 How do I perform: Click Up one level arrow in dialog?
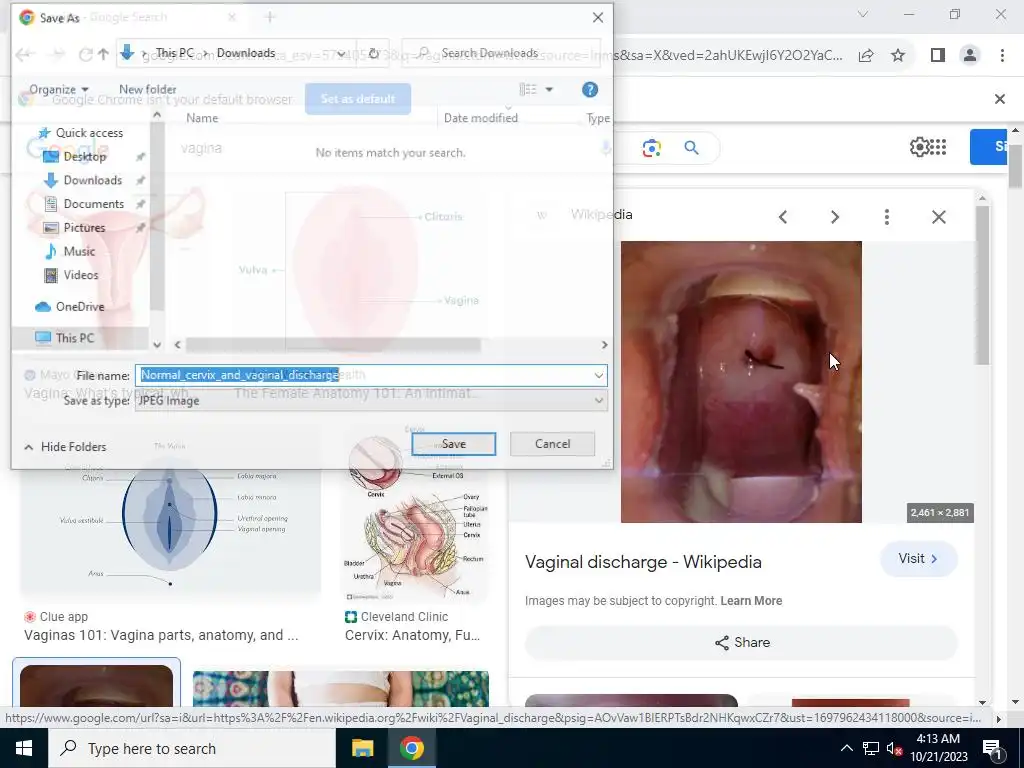(x=103, y=54)
